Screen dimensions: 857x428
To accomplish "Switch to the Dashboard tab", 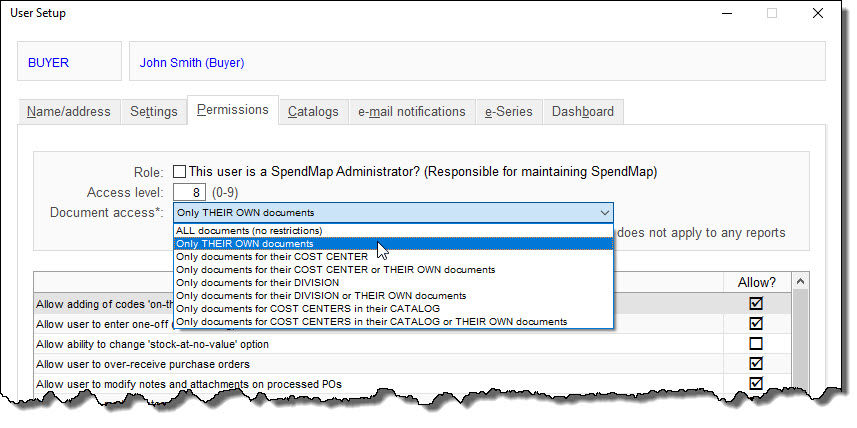I will 582,112.
